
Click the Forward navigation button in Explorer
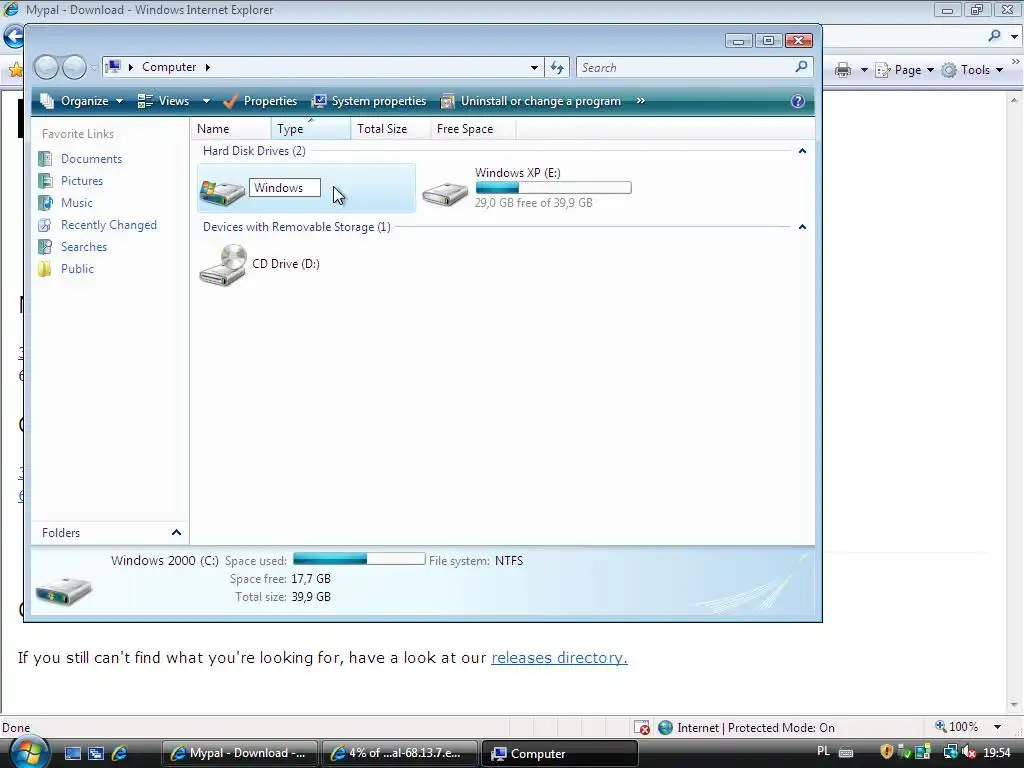[74, 67]
